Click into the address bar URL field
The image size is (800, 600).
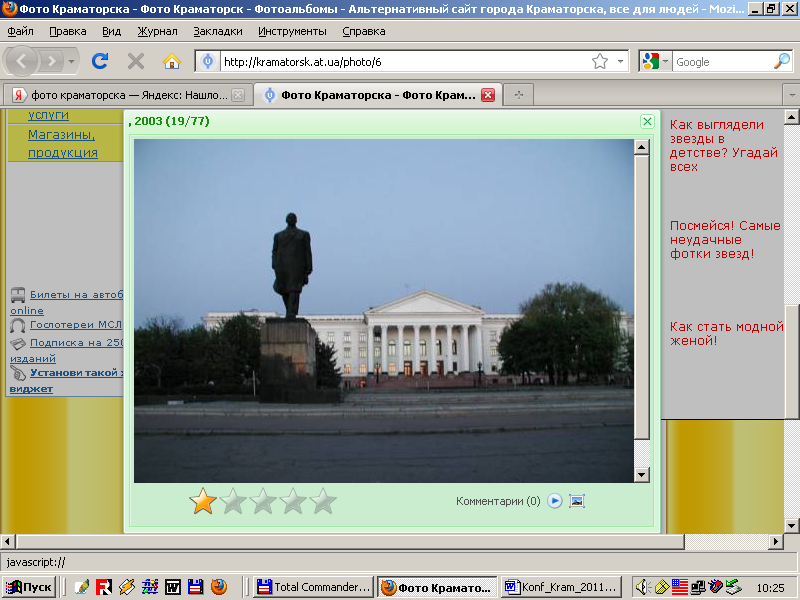coord(406,62)
